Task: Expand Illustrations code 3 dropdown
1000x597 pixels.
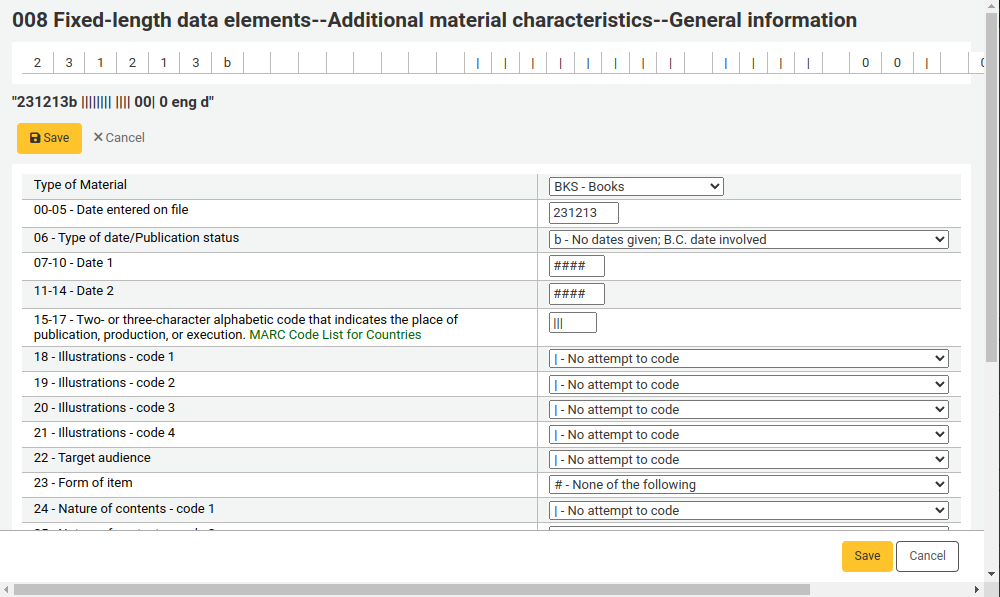Action: click(749, 409)
